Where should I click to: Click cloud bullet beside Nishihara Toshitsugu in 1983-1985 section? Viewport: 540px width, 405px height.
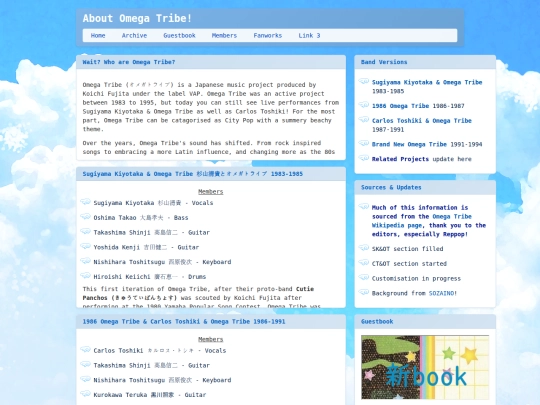click(x=85, y=261)
